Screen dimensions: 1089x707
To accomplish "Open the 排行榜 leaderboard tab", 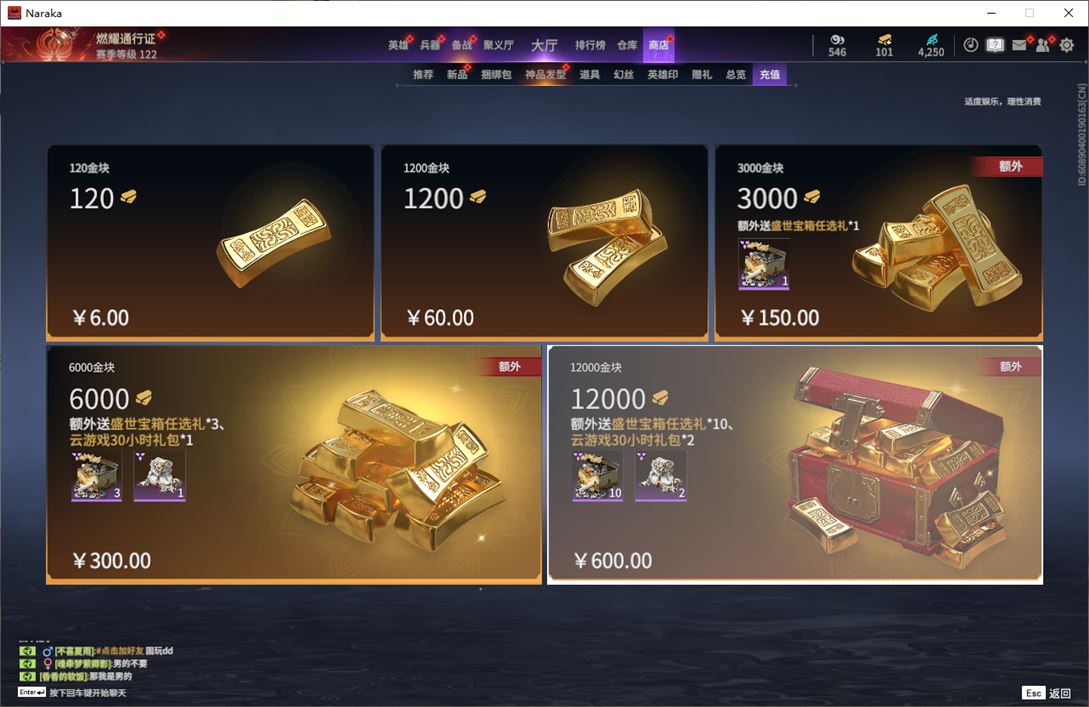I will point(590,45).
